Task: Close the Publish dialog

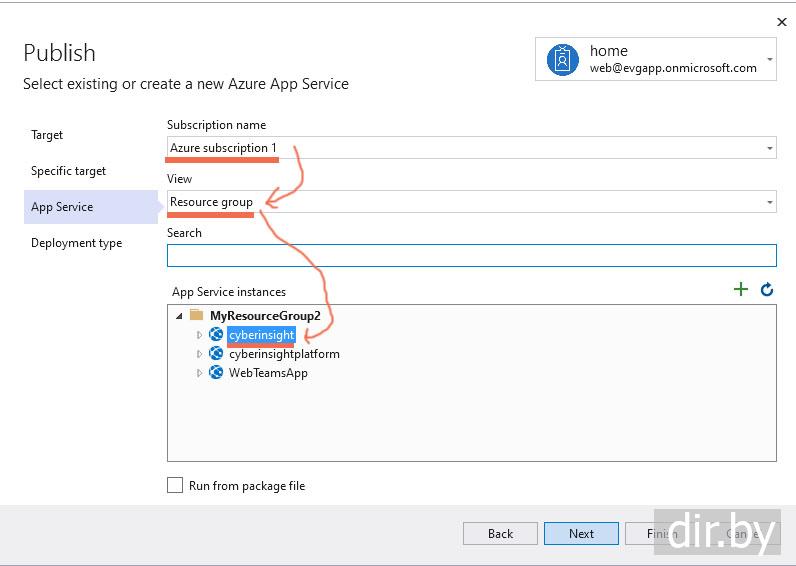Action: click(x=781, y=21)
